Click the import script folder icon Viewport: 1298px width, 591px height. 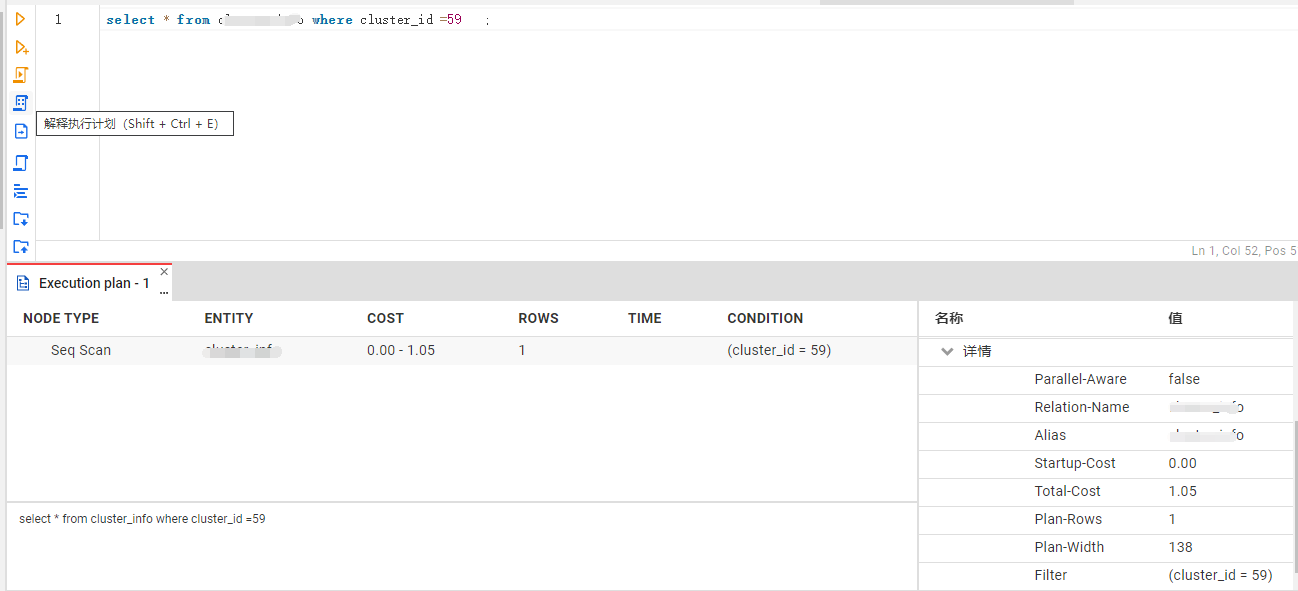pos(21,219)
